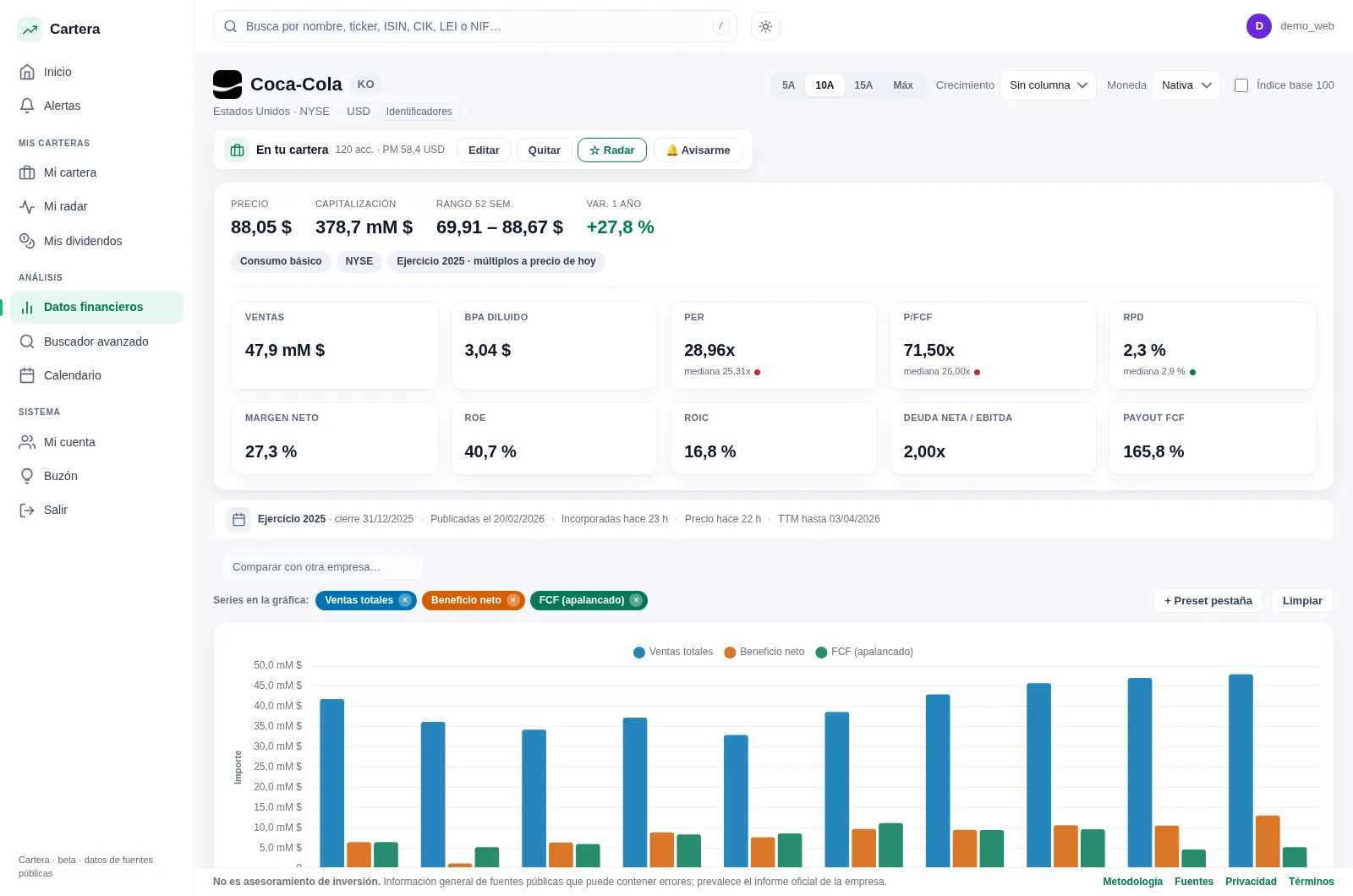This screenshot has height=896, width=1353.
Task: Remove the Ventas totales series chip
Action: 405,600
